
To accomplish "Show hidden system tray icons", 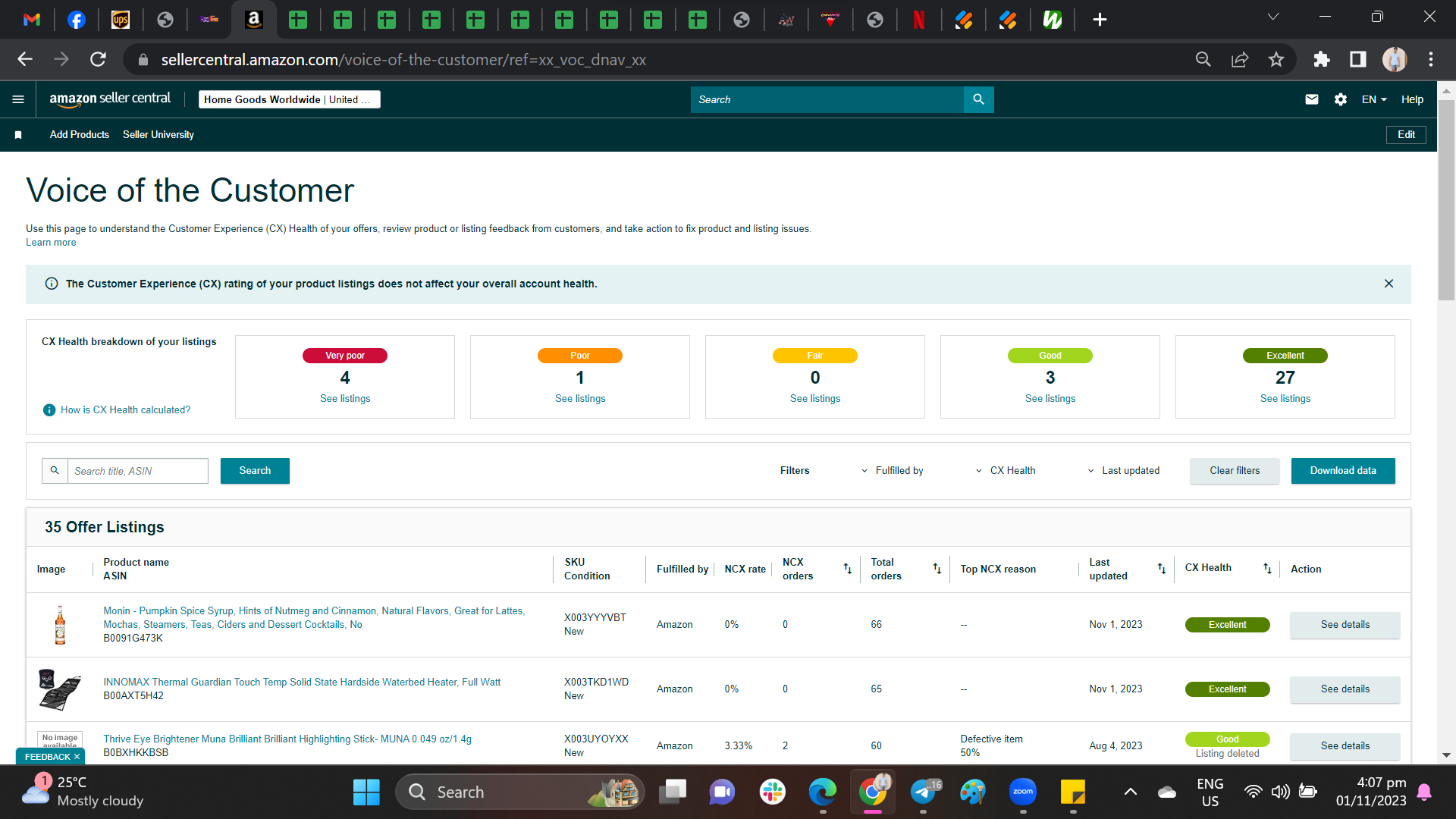I will coord(1130,792).
